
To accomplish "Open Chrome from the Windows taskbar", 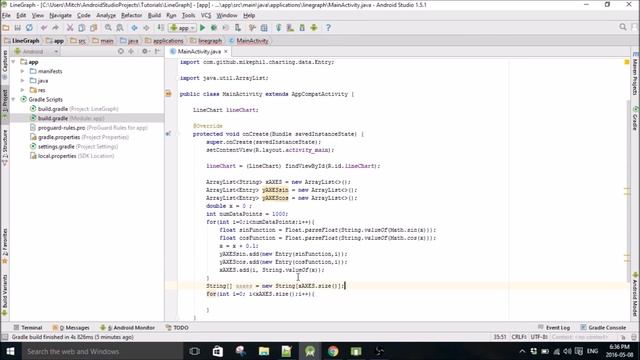I will click(x=333, y=351).
